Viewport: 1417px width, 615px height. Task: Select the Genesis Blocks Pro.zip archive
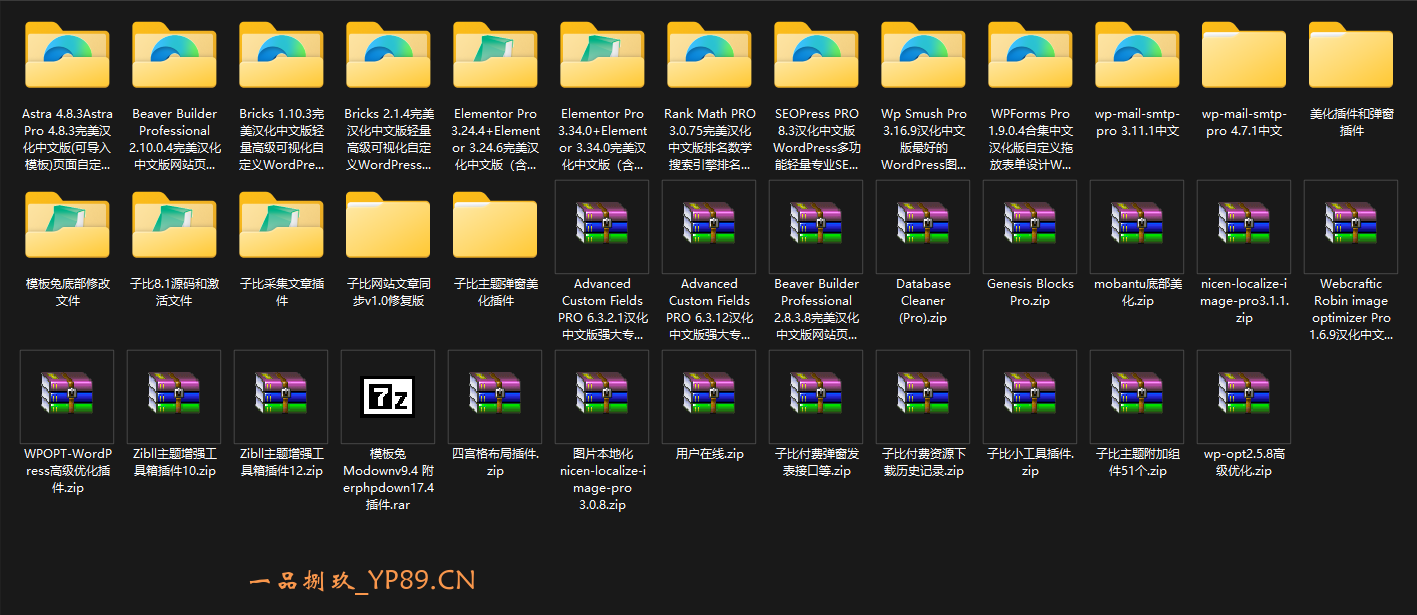(1030, 227)
